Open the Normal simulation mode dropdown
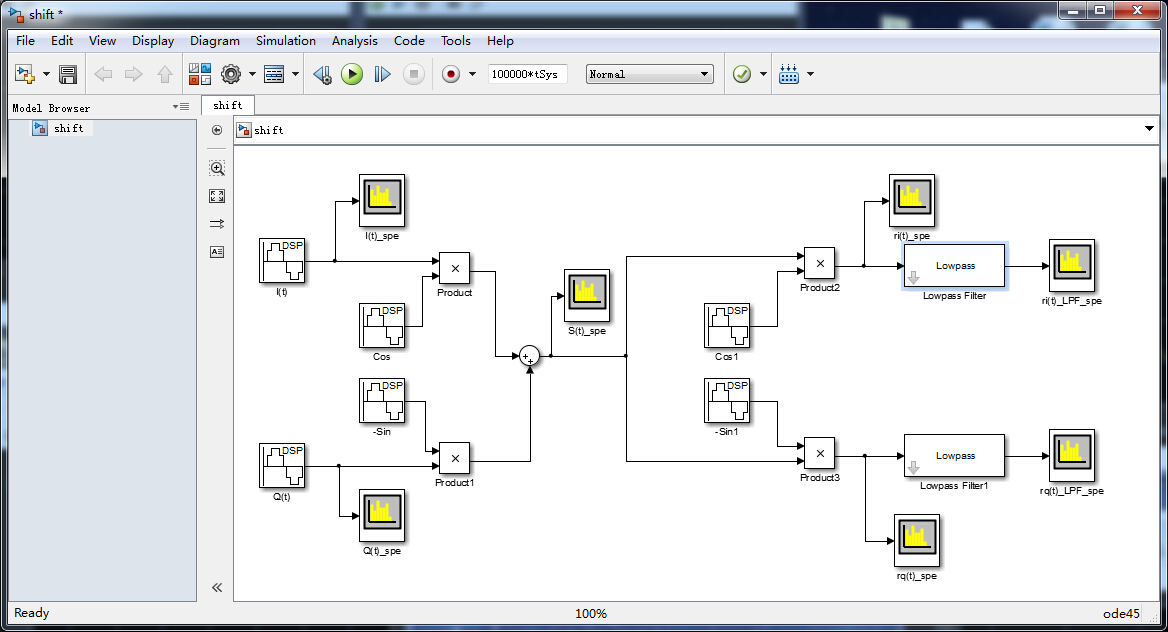 (x=649, y=74)
